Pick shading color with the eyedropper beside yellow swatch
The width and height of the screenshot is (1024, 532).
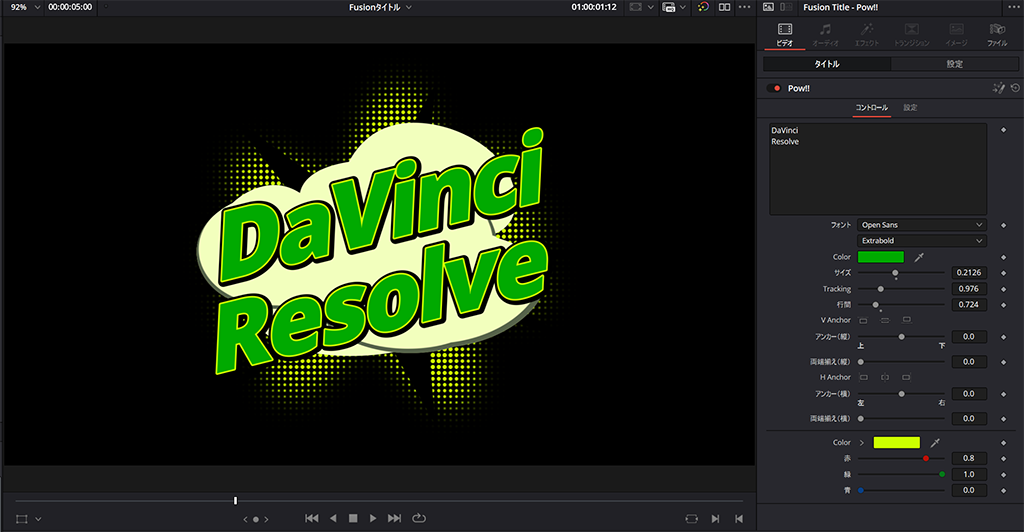pyautogui.click(x=935, y=443)
